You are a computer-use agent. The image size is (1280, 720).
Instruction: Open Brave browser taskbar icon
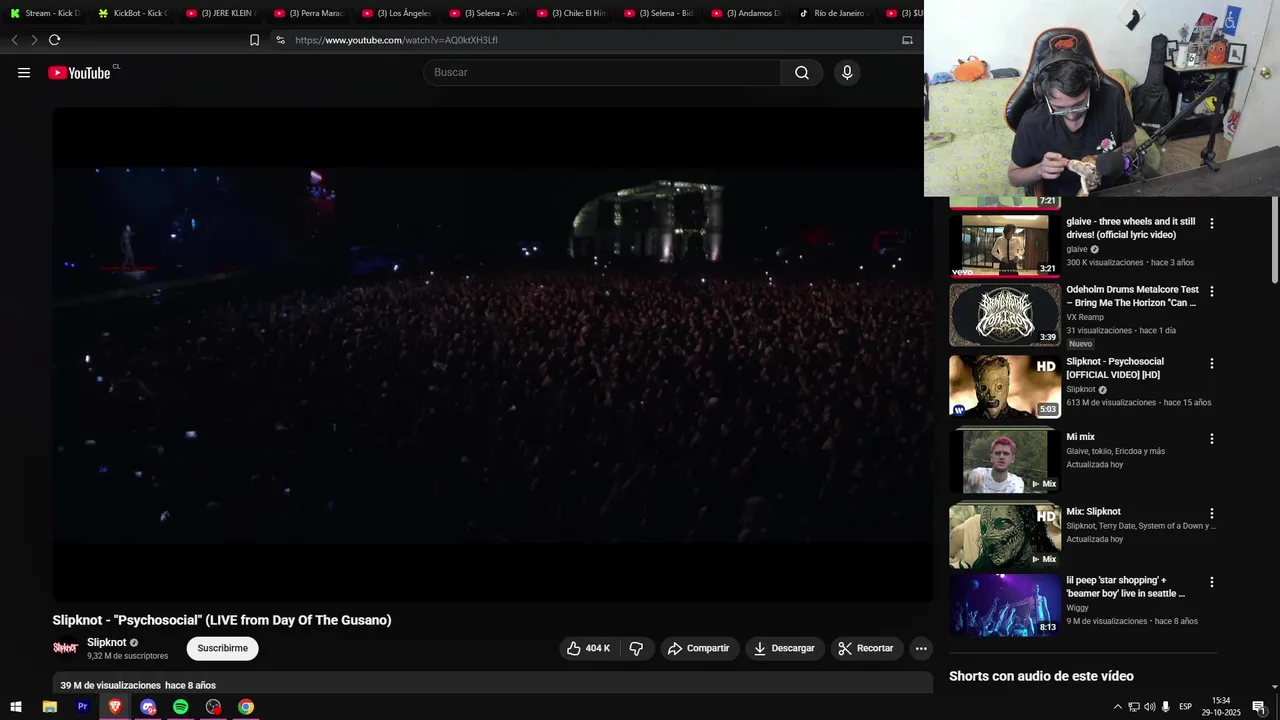pos(115,707)
